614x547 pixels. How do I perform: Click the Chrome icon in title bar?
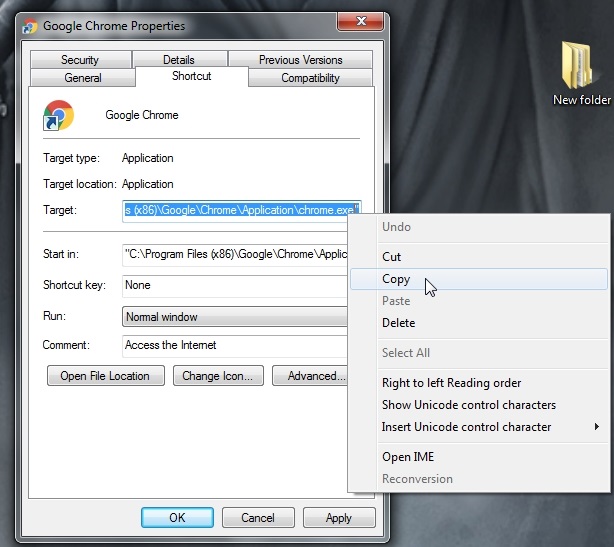[x=30, y=26]
